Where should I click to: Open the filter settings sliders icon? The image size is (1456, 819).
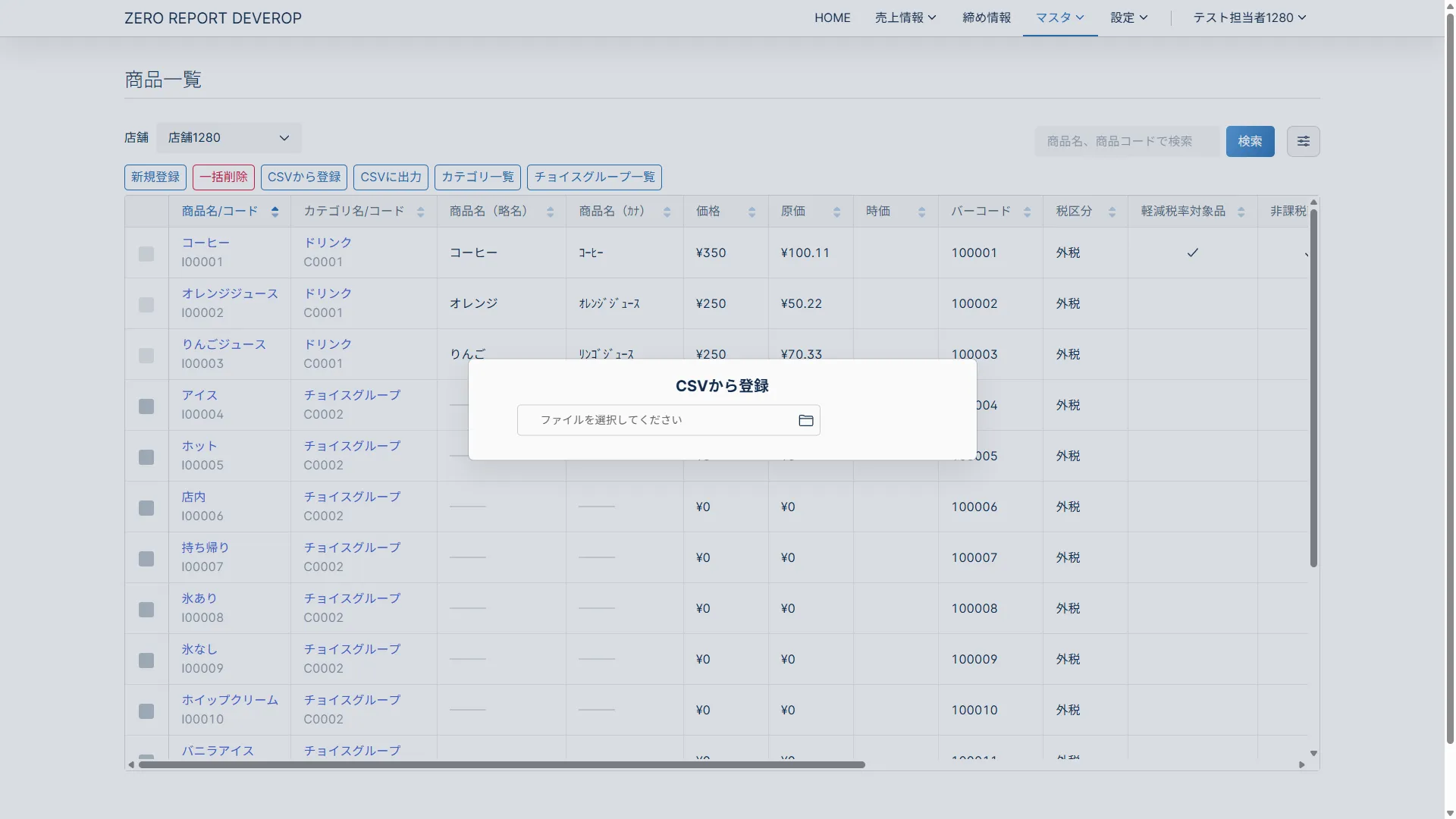coord(1303,142)
